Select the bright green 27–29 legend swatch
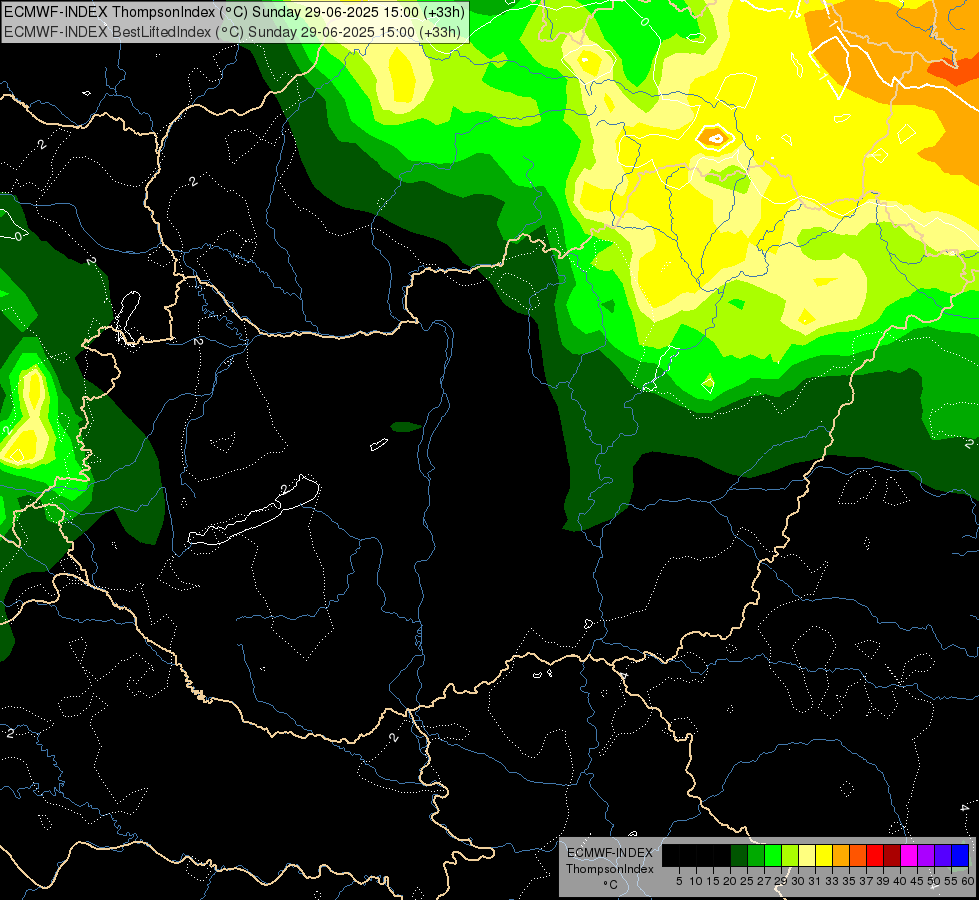The width and height of the screenshot is (979, 900). pos(773,855)
